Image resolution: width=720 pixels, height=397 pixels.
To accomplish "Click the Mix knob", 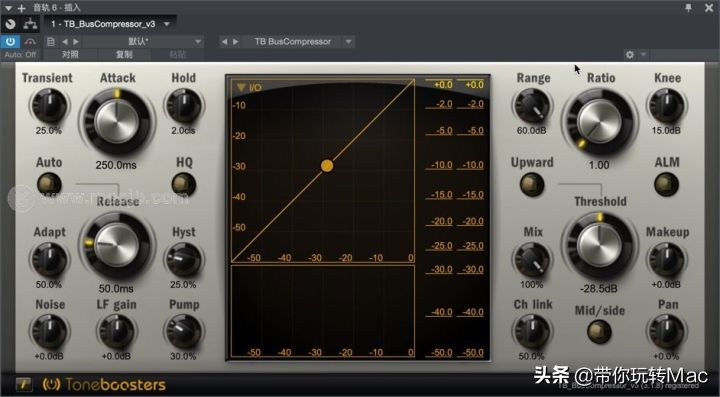I will pyautogui.click(x=532, y=259).
